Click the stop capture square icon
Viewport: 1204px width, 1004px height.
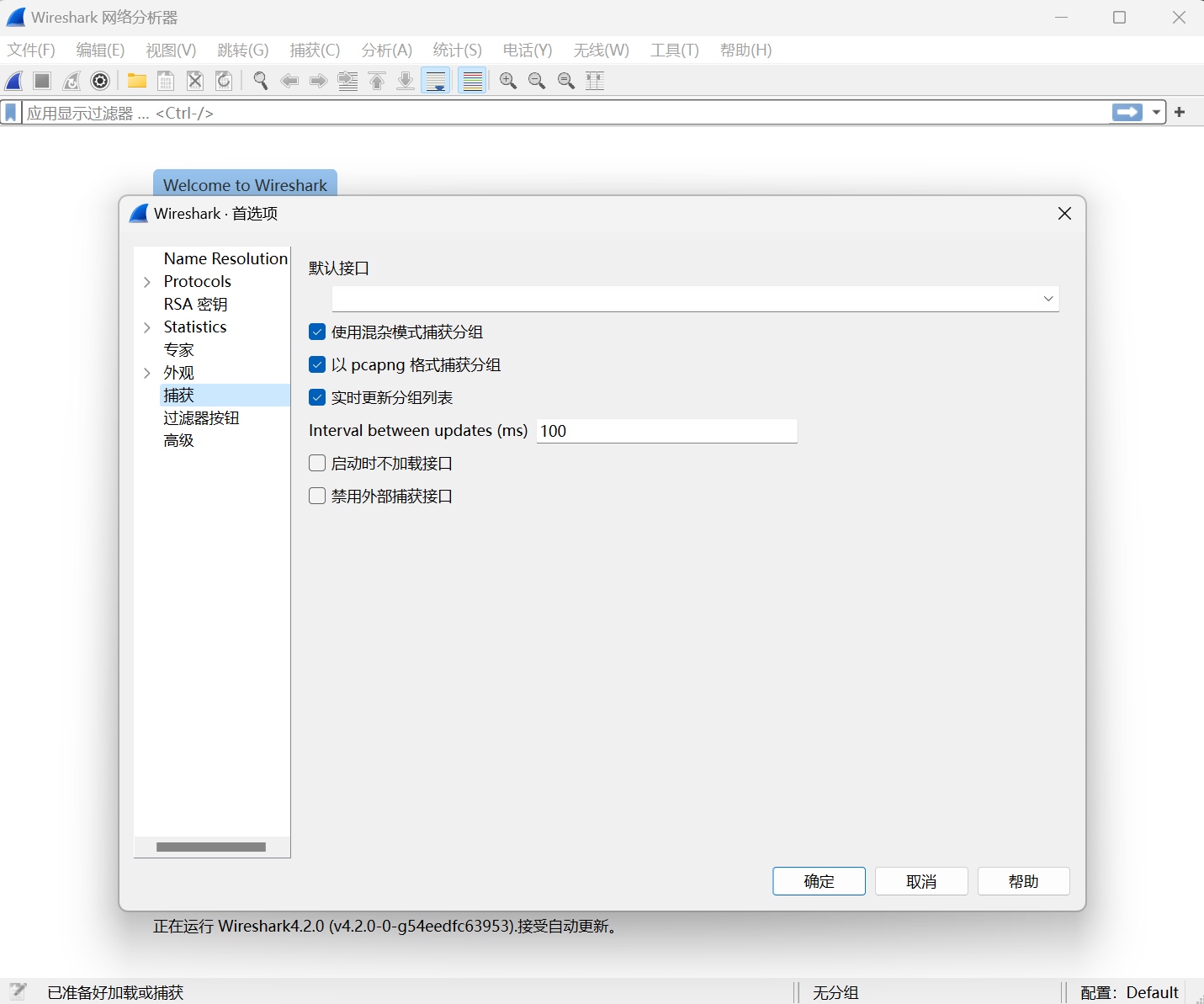pyautogui.click(x=42, y=81)
